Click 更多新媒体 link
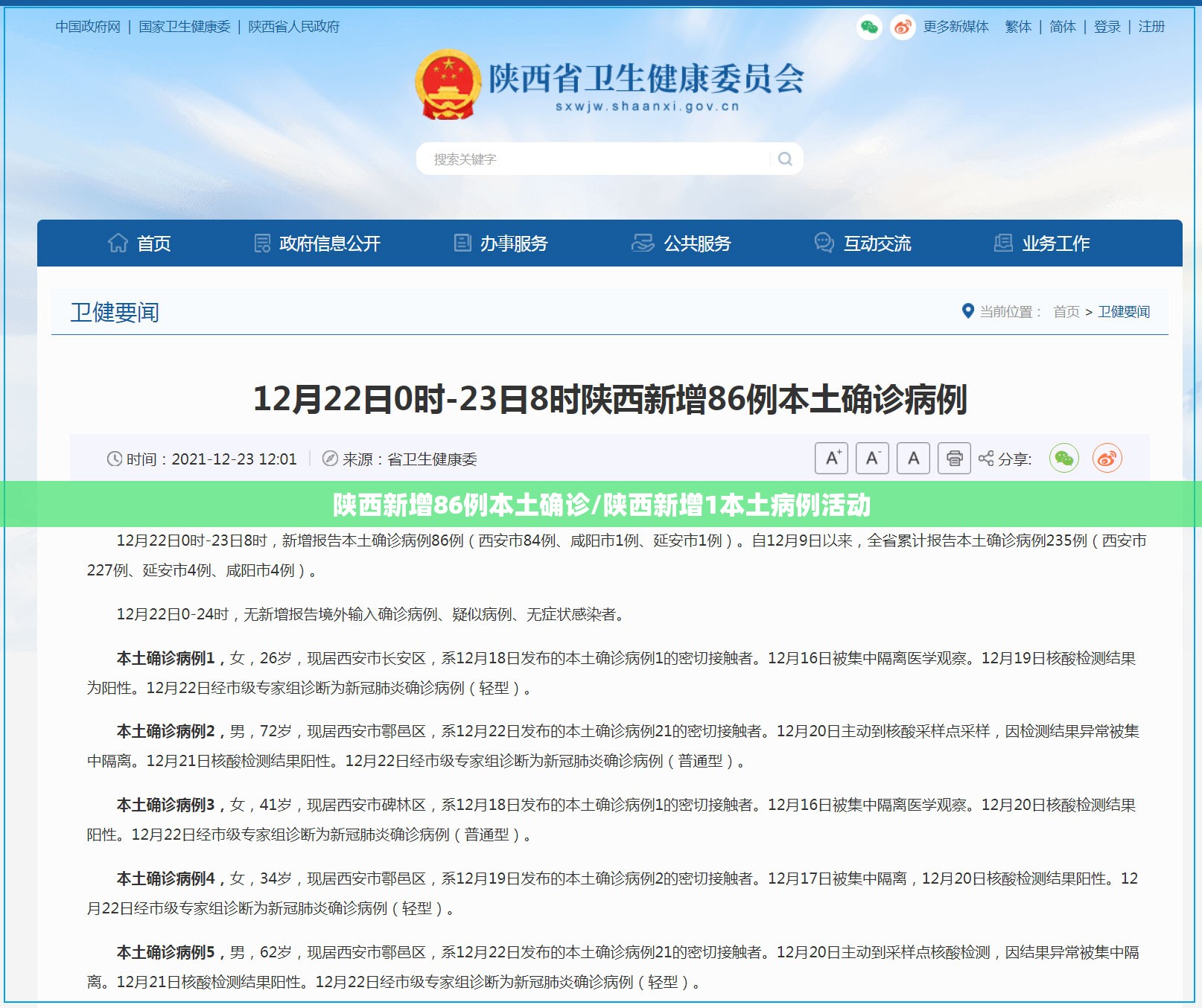1202x1008 pixels. coord(956,27)
